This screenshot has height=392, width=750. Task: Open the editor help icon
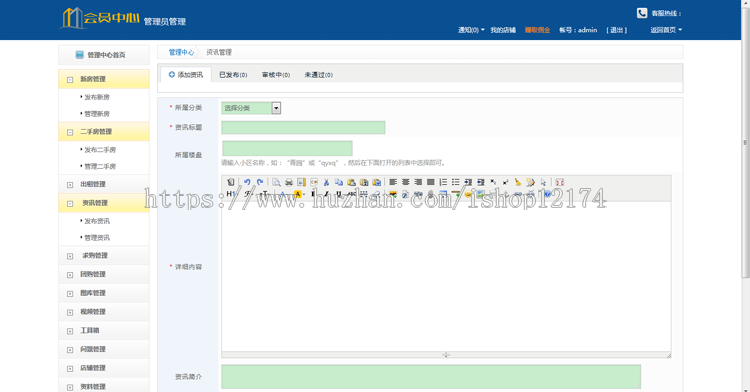547,194
